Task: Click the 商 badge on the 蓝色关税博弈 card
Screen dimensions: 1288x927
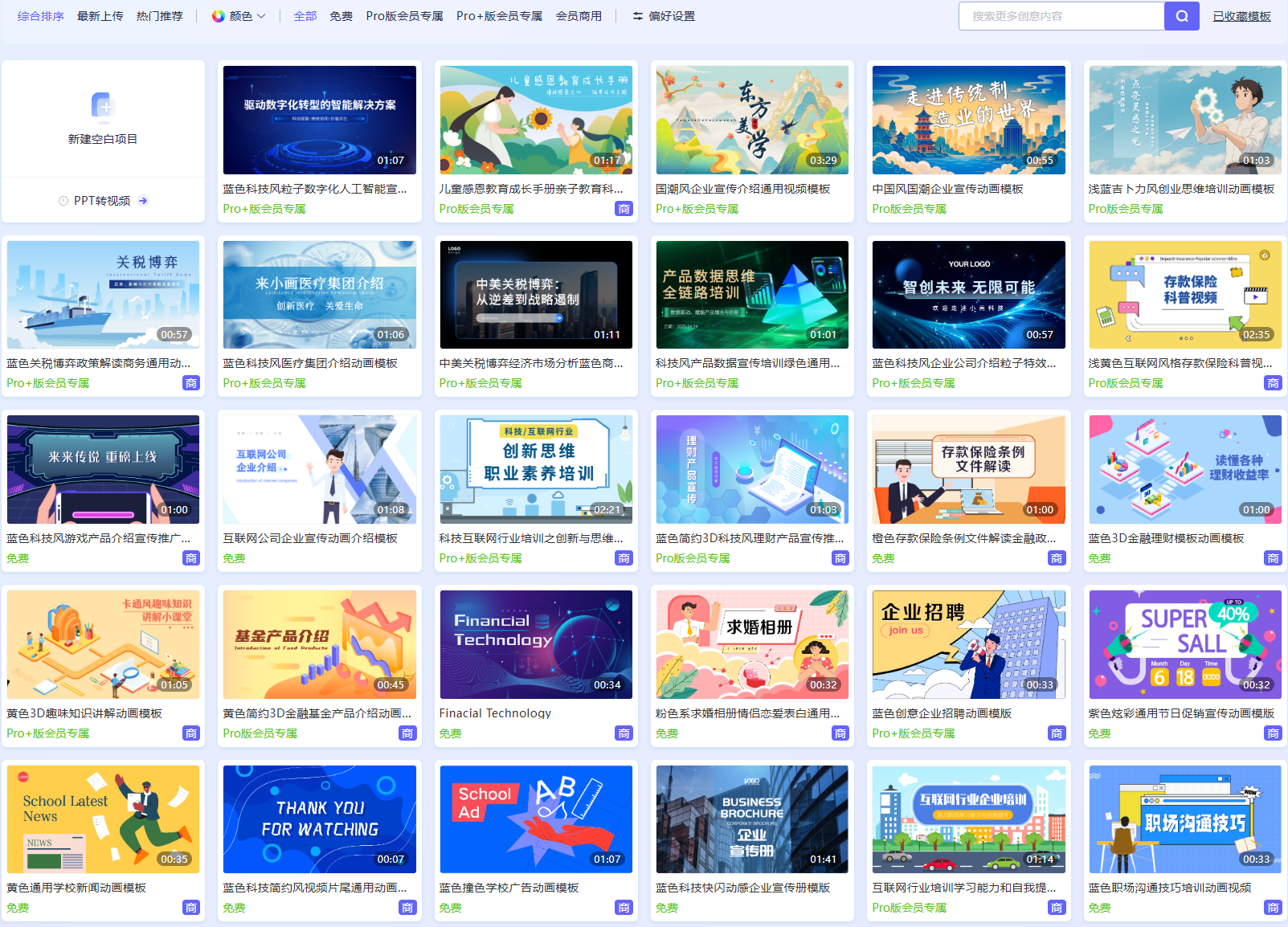Action: click(x=191, y=383)
